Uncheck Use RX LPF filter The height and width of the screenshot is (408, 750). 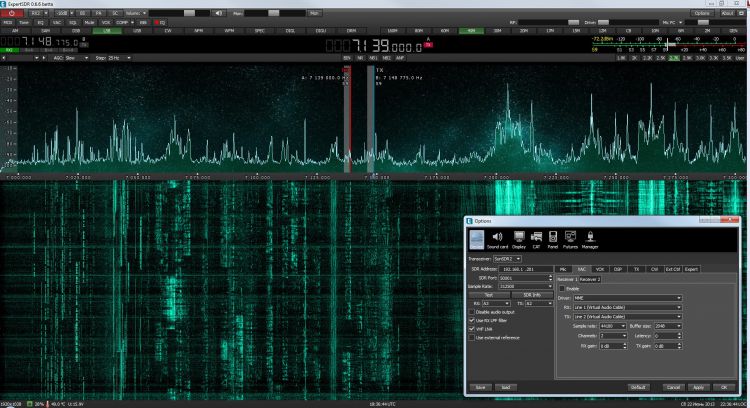472,320
